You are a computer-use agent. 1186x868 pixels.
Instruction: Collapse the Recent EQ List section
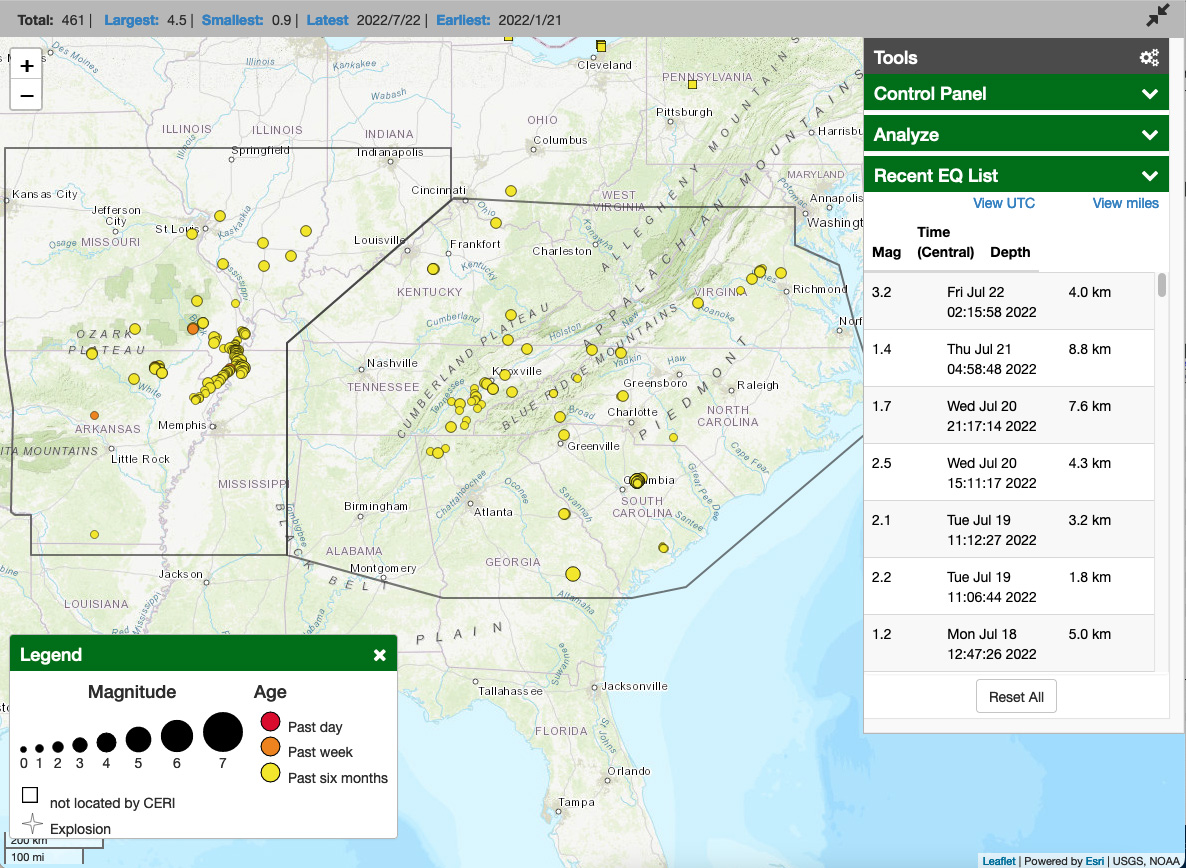tap(1016, 173)
